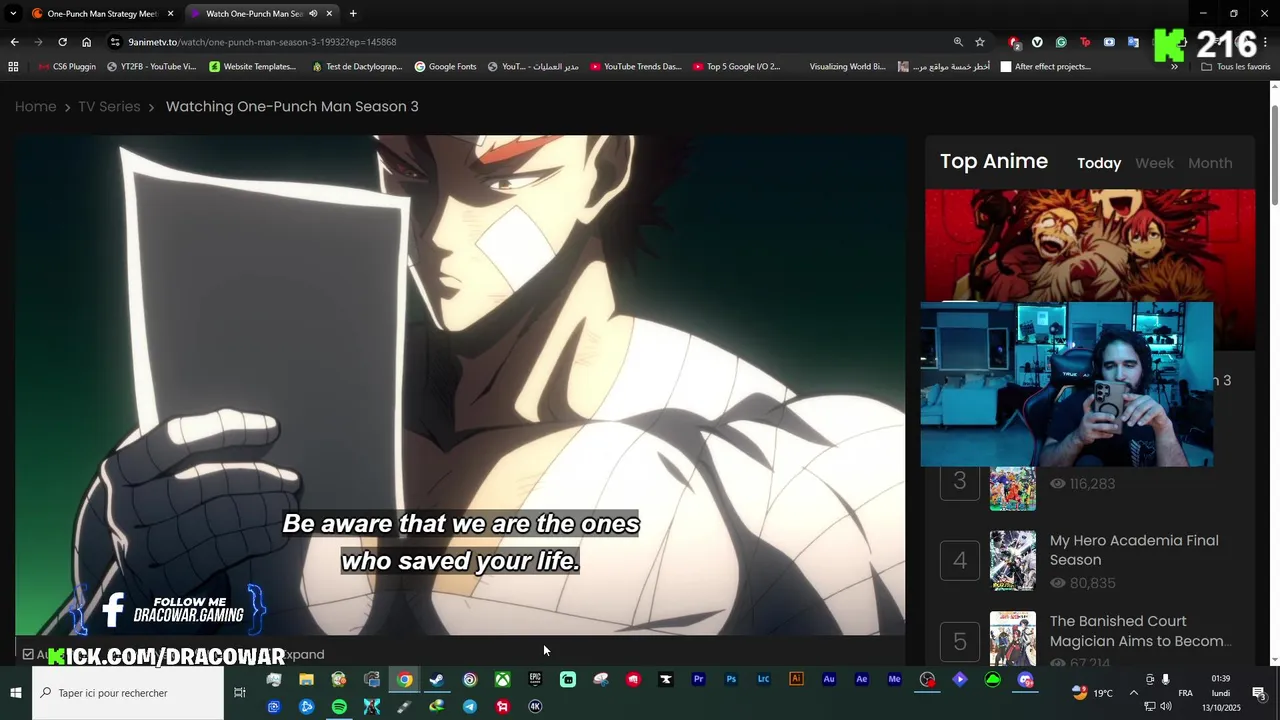The image size is (1280, 720).
Task: Open new browser tab with plus icon
Action: coord(353,13)
